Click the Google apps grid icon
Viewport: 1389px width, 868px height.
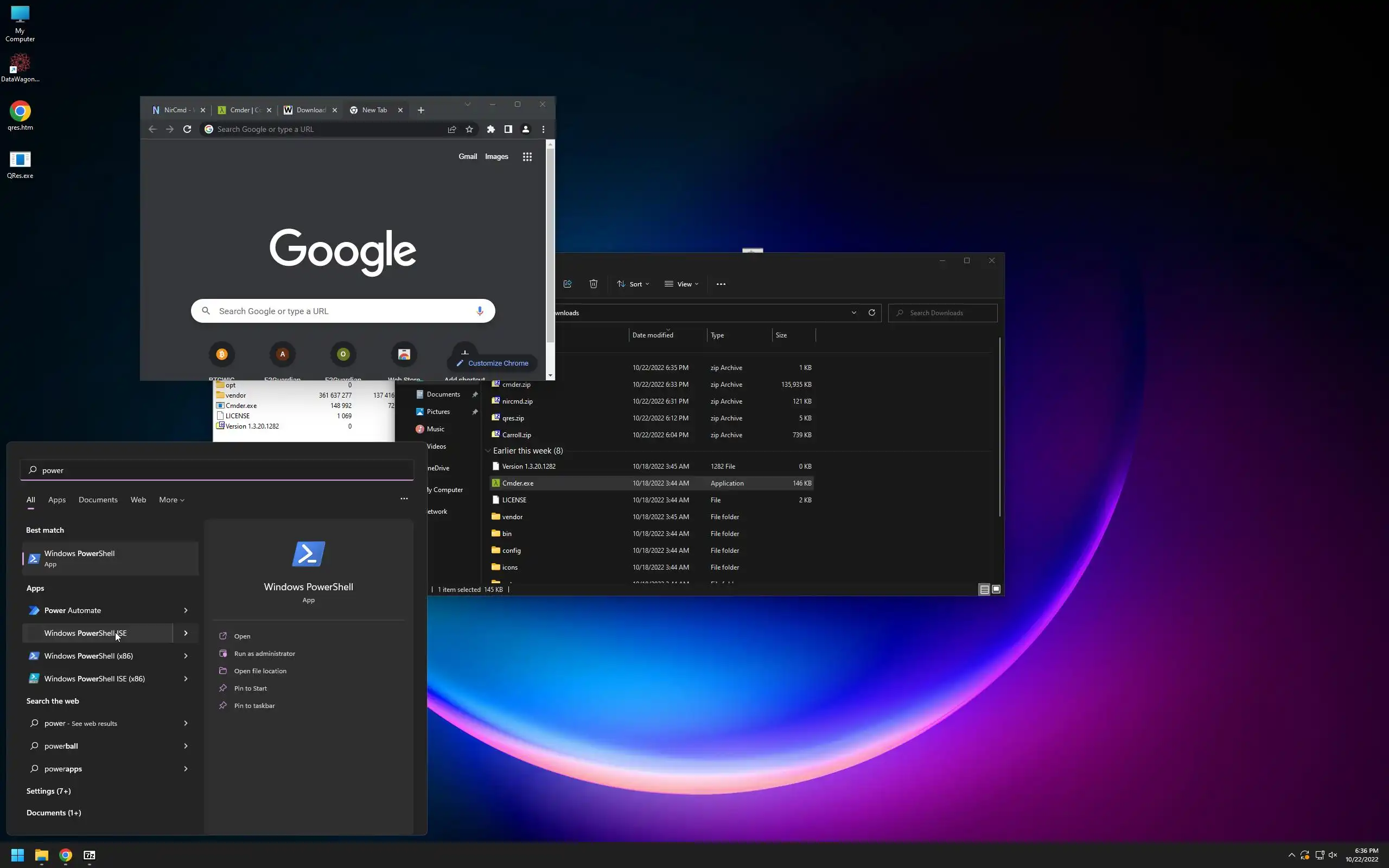[x=527, y=157]
